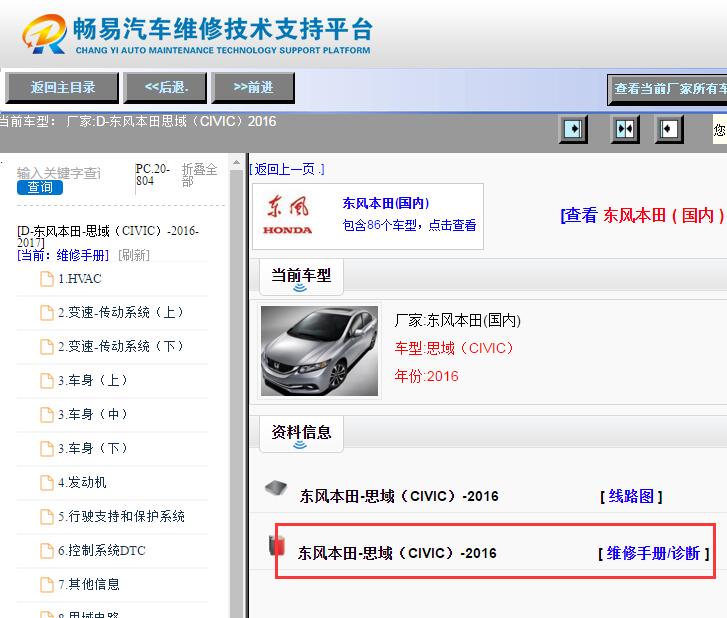This screenshot has width=727, height=618.
Task: Click the [返回上一页] link
Action: click(x=287, y=169)
